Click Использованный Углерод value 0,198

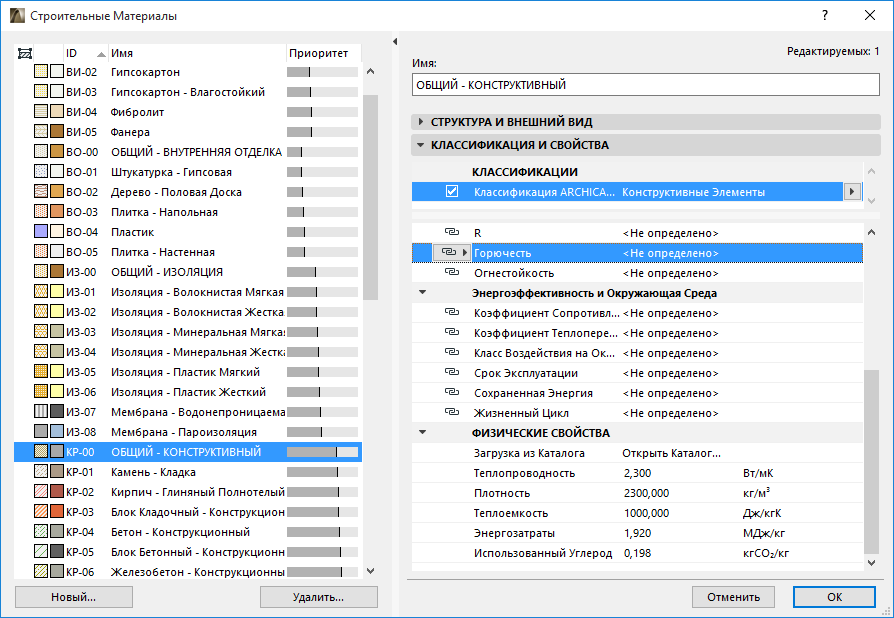637,552
